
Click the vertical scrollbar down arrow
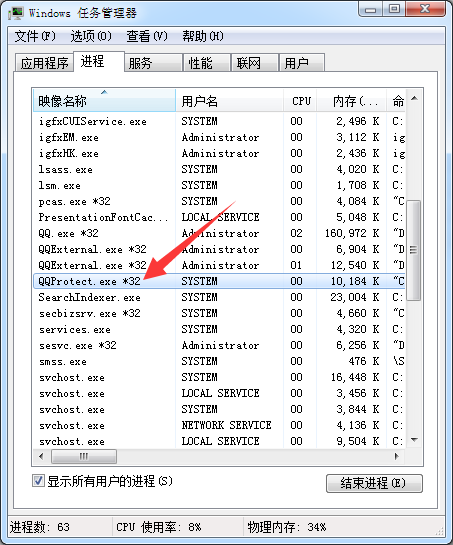point(414,439)
